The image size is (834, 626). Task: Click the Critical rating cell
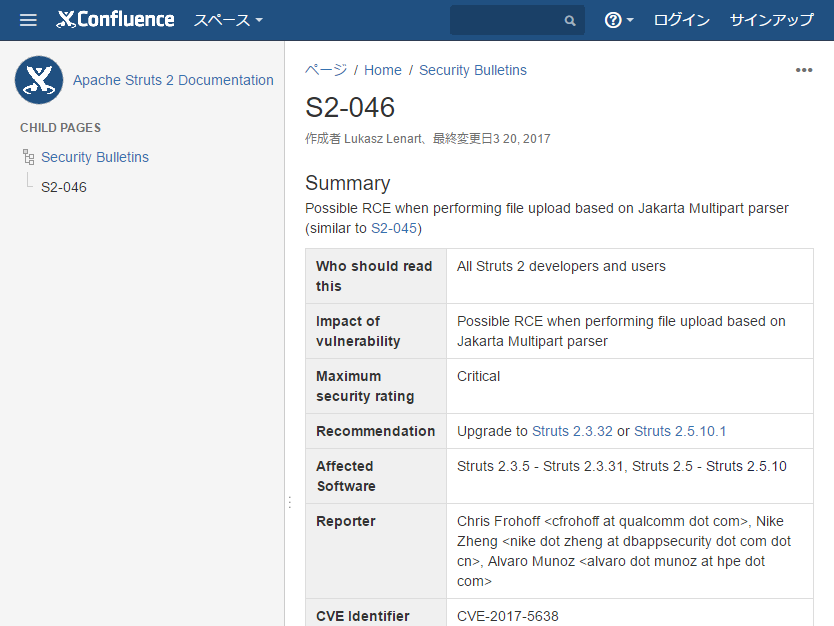click(630, 386)
